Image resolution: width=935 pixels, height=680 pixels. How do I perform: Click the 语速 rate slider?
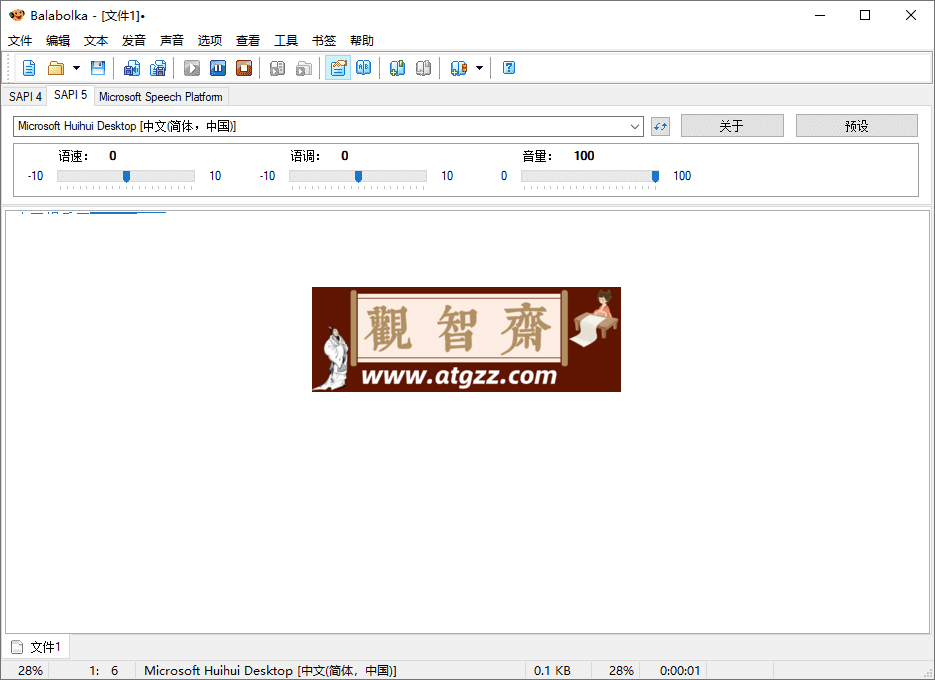126,176
